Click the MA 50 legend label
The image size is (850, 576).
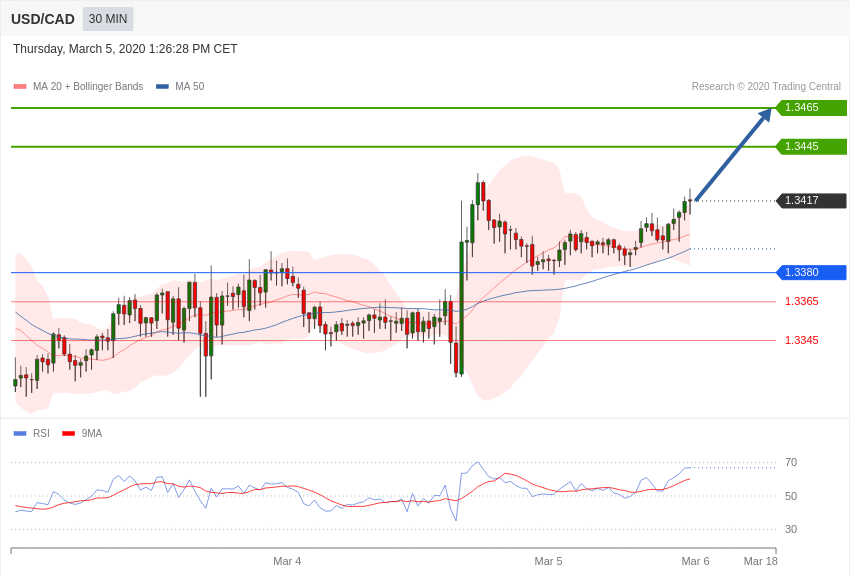190,86
